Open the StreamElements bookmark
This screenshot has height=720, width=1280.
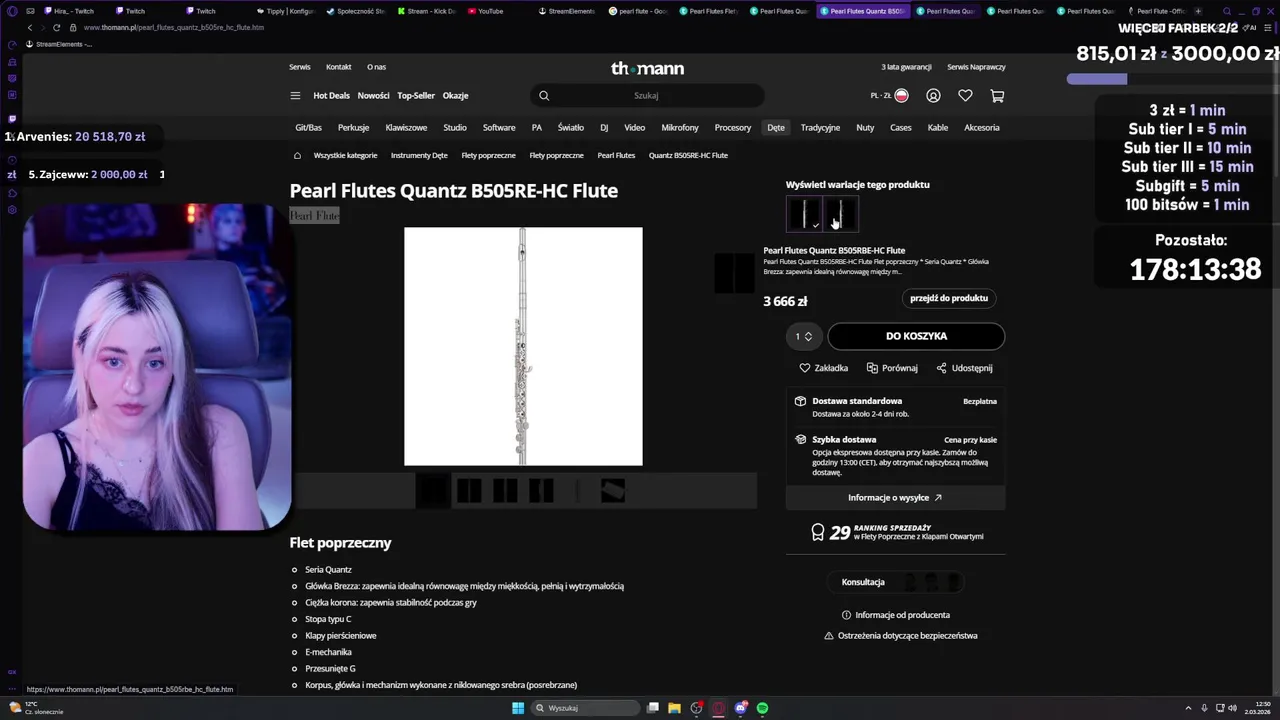(58, 44)
